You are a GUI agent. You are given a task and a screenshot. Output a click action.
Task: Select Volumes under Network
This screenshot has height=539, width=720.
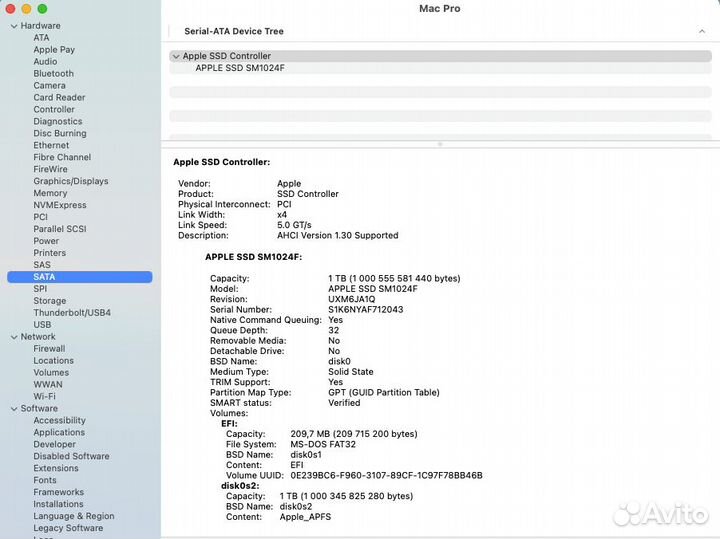51,372
